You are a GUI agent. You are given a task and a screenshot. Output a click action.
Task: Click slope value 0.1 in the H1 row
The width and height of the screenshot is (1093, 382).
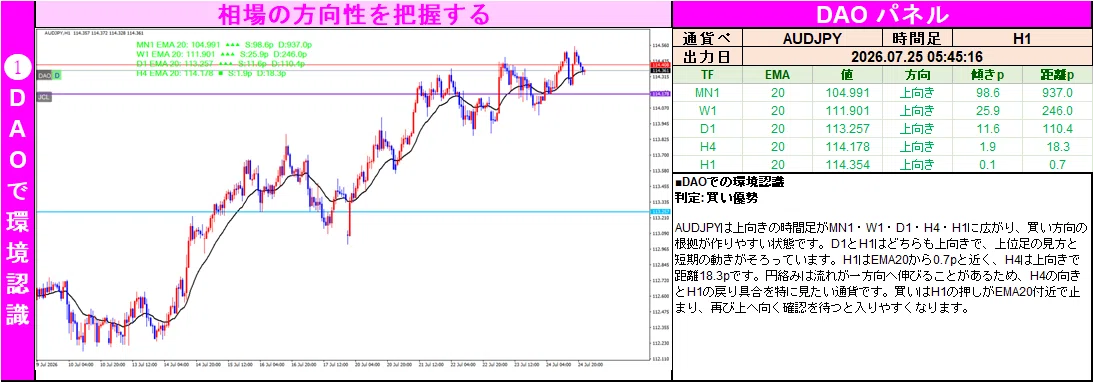[x=987, y=165]
